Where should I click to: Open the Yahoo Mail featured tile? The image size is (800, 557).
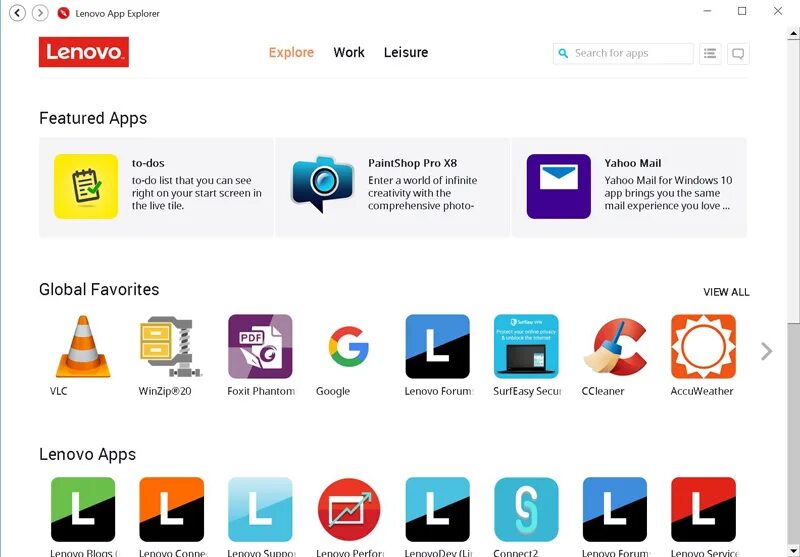pyautogui.click(x=629, y=187)
